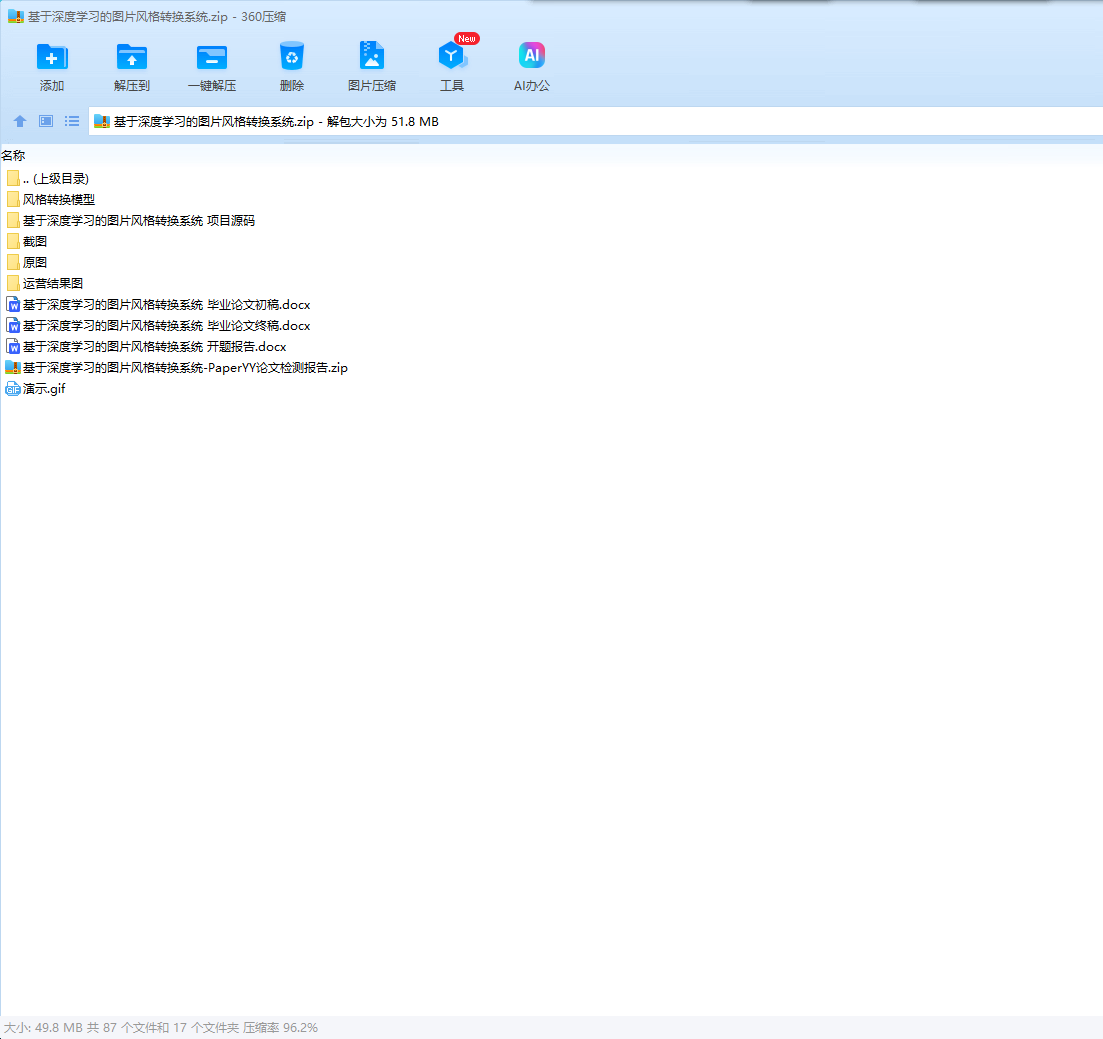Image resolution: width=1103 pixels, height=1039 pixels.
Task: Click the folder icon of 截图
Action: pyautogui.click(x=13, y=242)
